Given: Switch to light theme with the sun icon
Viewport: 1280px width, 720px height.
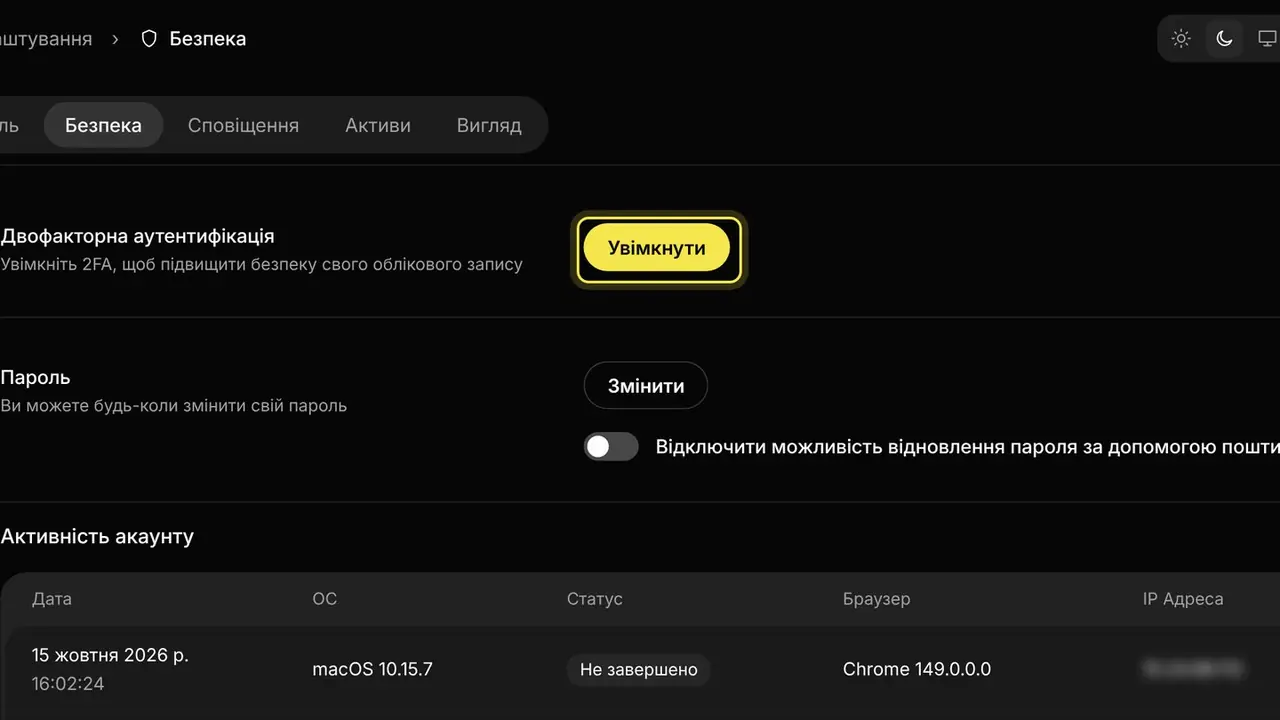Looking at the screenshot, I should (1181, 39).
